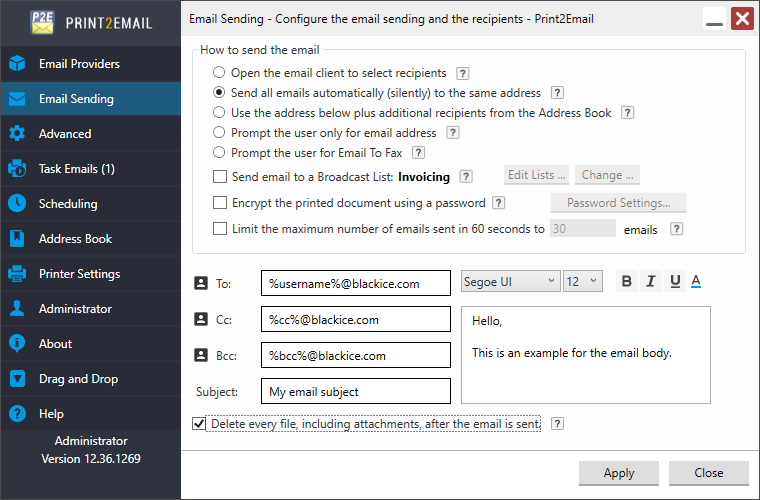760x500 pixels.
Task: Open help for Delete every file option
Action: [x=557, y=424]
